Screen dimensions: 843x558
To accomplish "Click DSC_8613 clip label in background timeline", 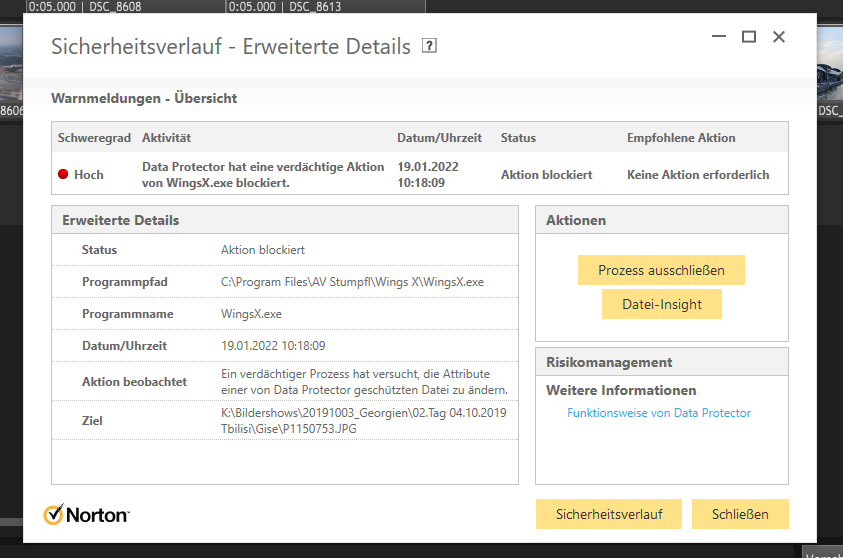I will point(315,6).
